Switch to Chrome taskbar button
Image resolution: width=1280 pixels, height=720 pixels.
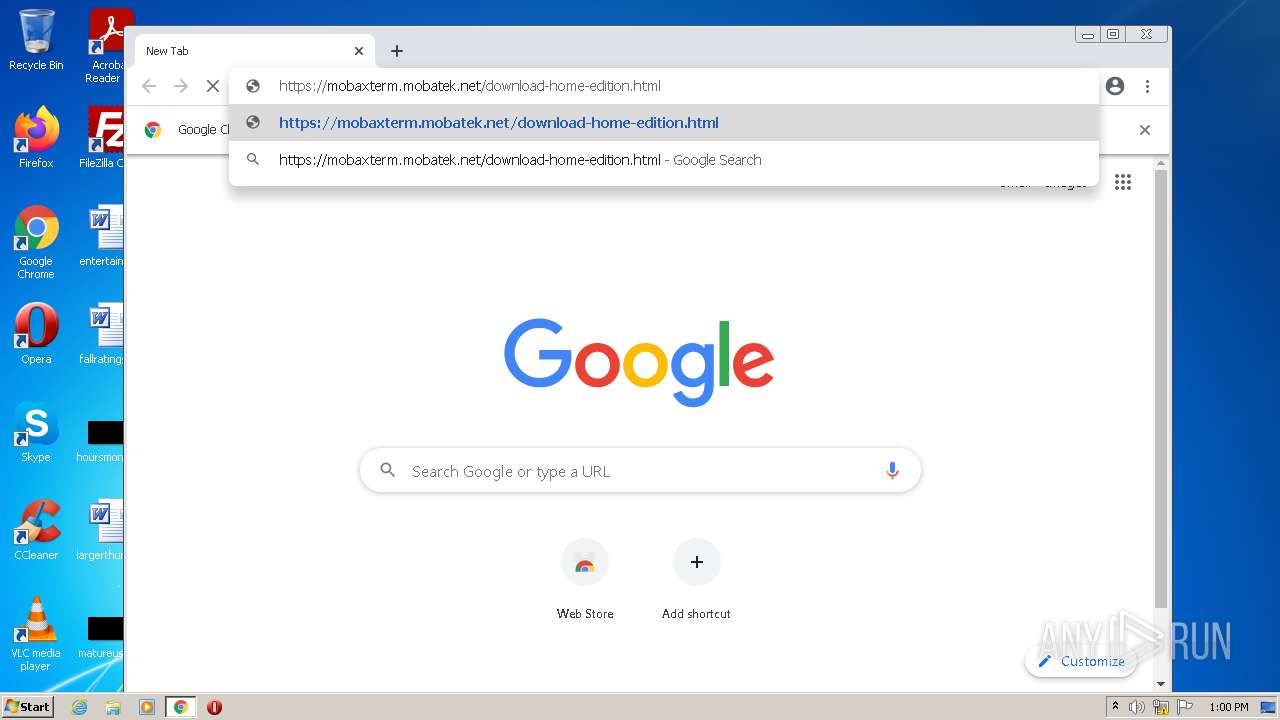coord(180,707)
